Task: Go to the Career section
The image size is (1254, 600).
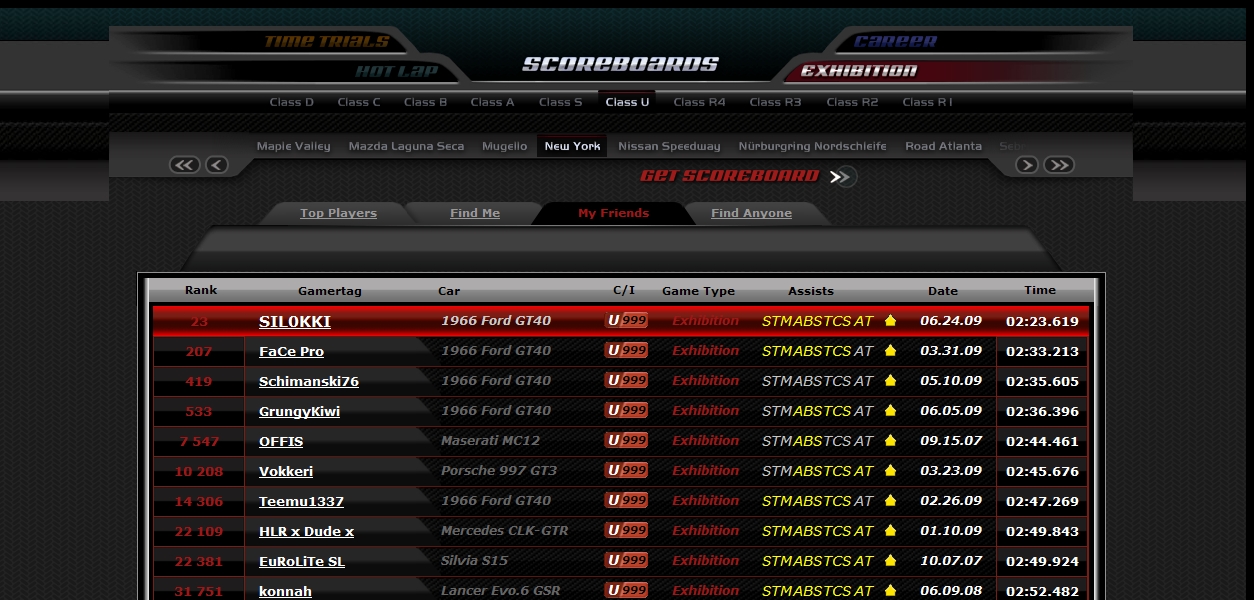Action: click(x=895, y=42)
